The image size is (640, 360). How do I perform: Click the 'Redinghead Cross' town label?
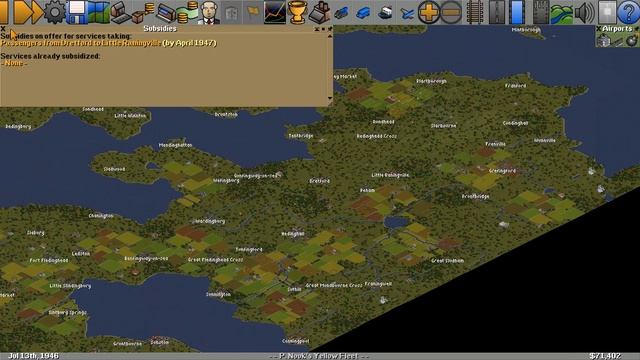(376, 136)
